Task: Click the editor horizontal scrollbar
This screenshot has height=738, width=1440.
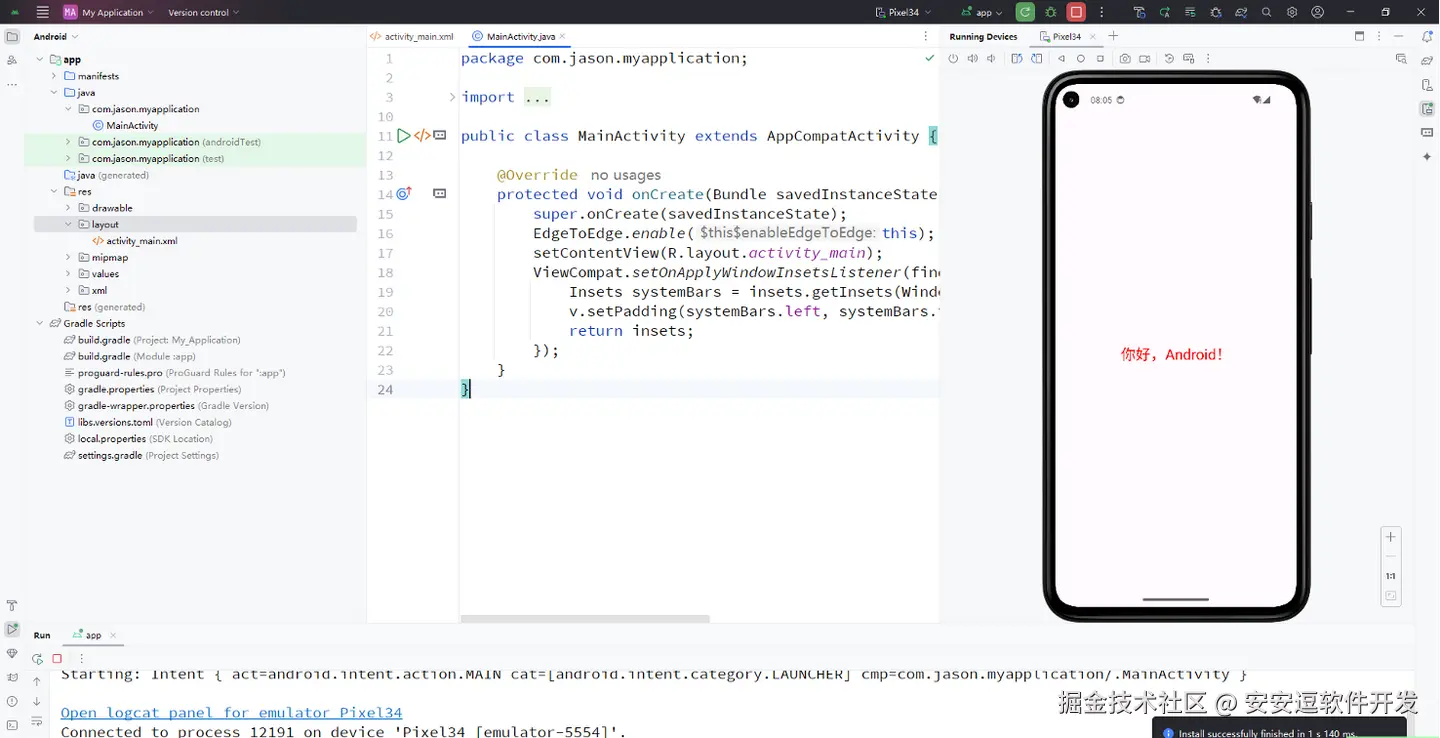Action: tap(585, 618)
